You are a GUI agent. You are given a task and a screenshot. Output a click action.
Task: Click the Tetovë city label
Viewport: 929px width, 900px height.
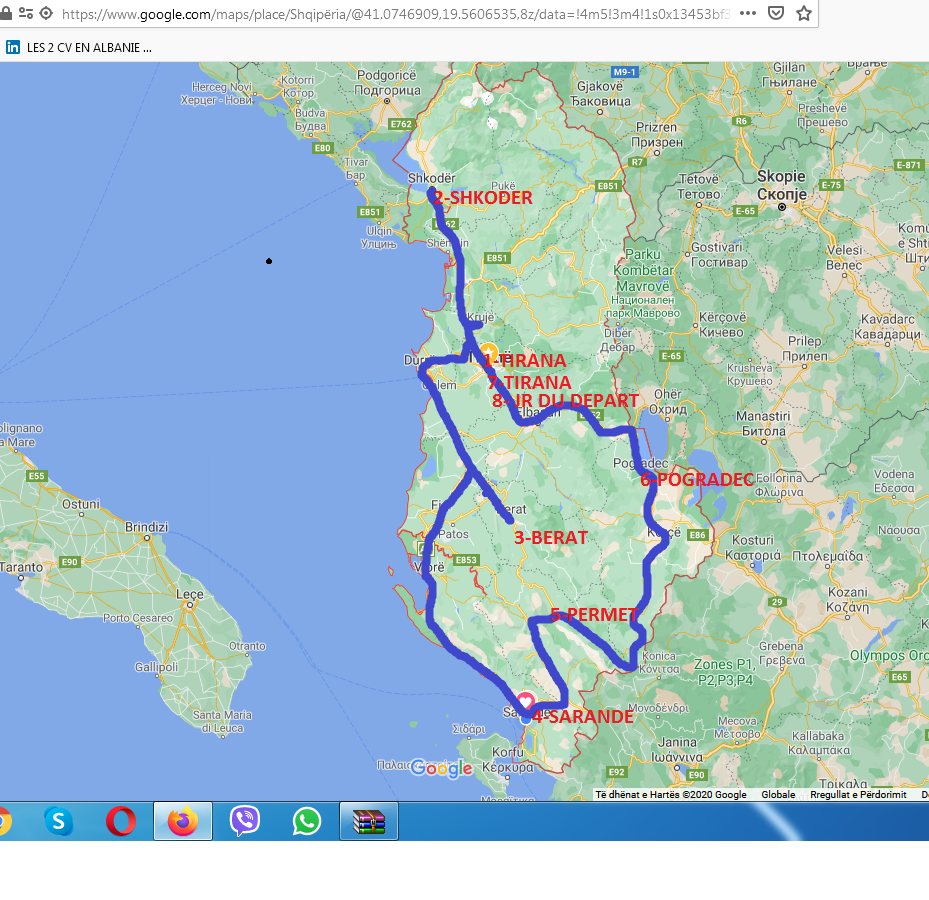[699, 186]
